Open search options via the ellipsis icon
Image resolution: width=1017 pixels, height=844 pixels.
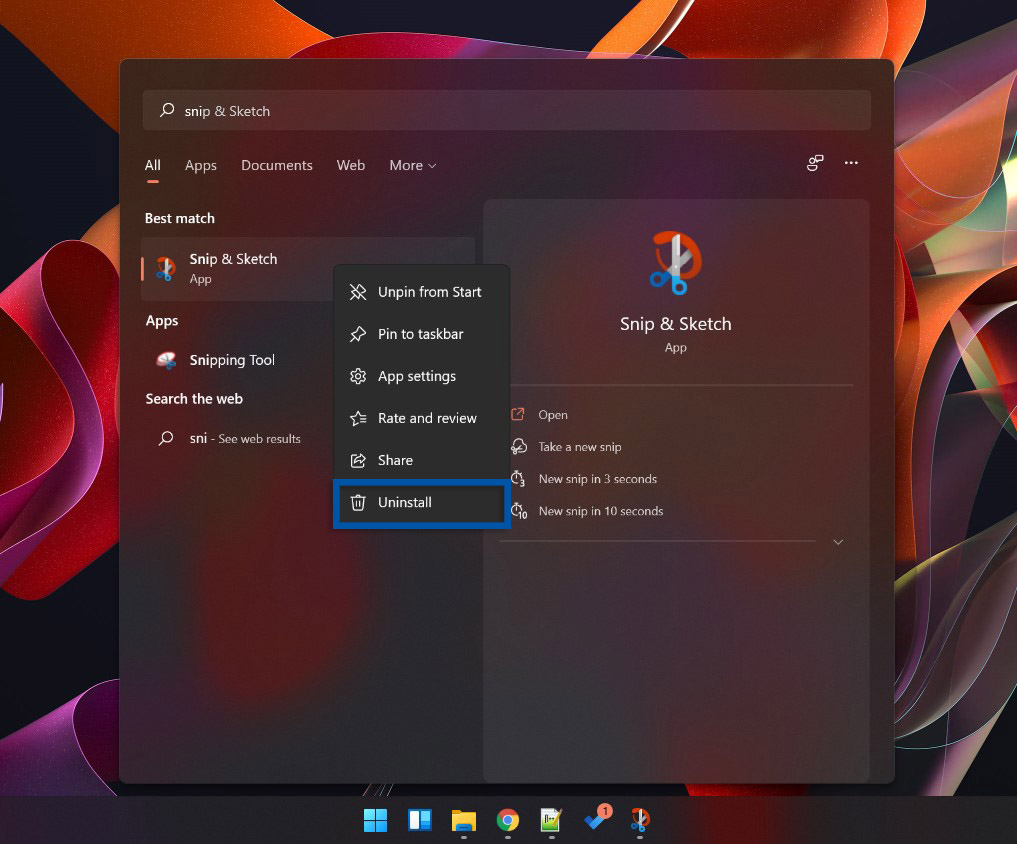coord(851,163)
